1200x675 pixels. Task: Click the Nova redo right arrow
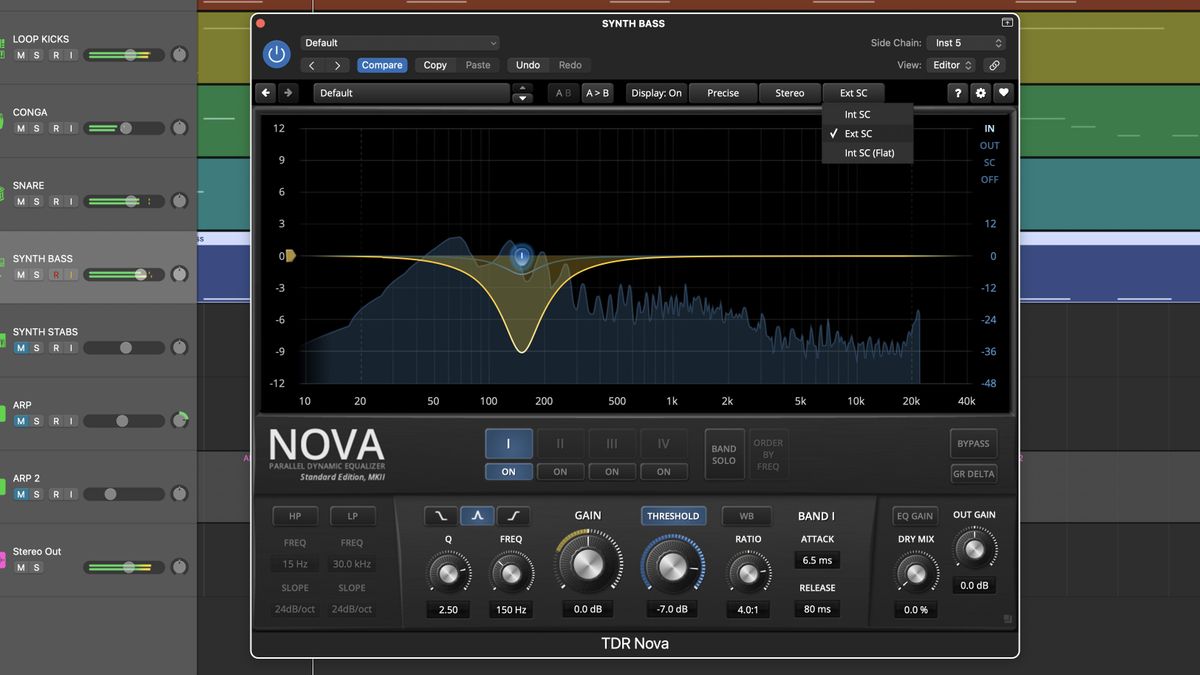tap(288, 93)
